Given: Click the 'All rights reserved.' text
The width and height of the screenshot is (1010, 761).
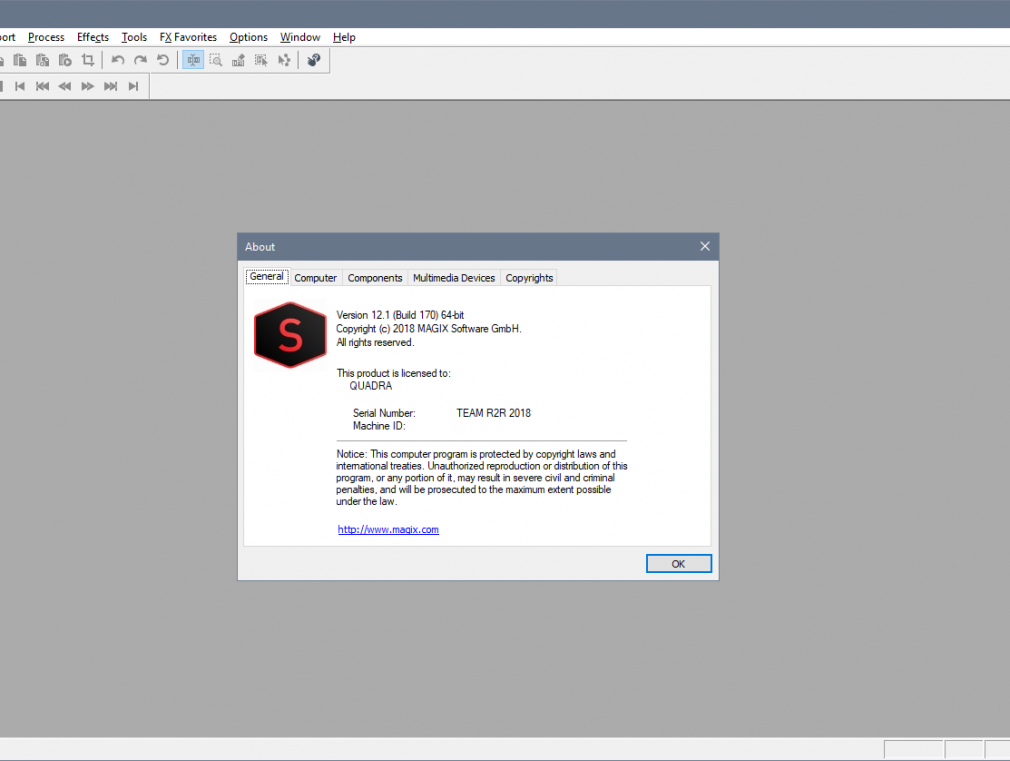Looking at the screenshot, I should 375,342.
